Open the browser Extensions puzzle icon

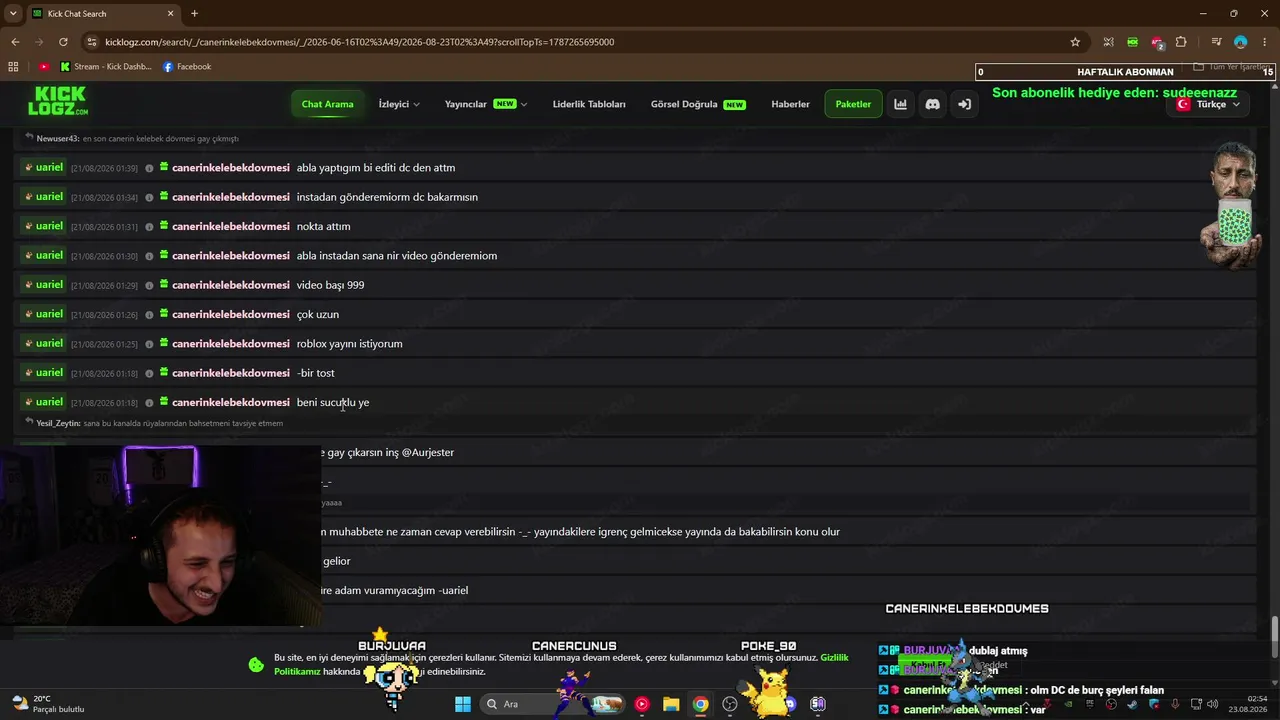[x=1181, y=42]
